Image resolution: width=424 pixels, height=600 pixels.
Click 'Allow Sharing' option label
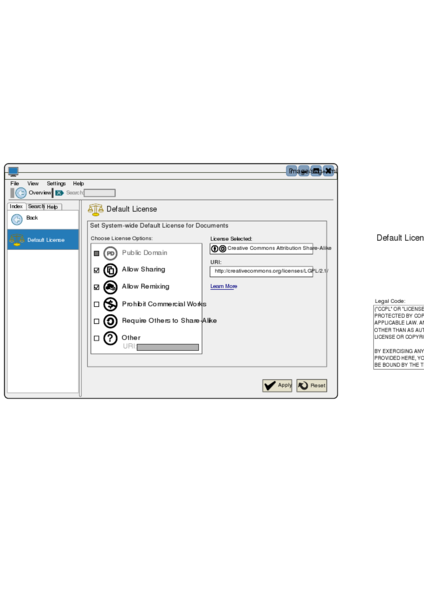click(144, 269)
